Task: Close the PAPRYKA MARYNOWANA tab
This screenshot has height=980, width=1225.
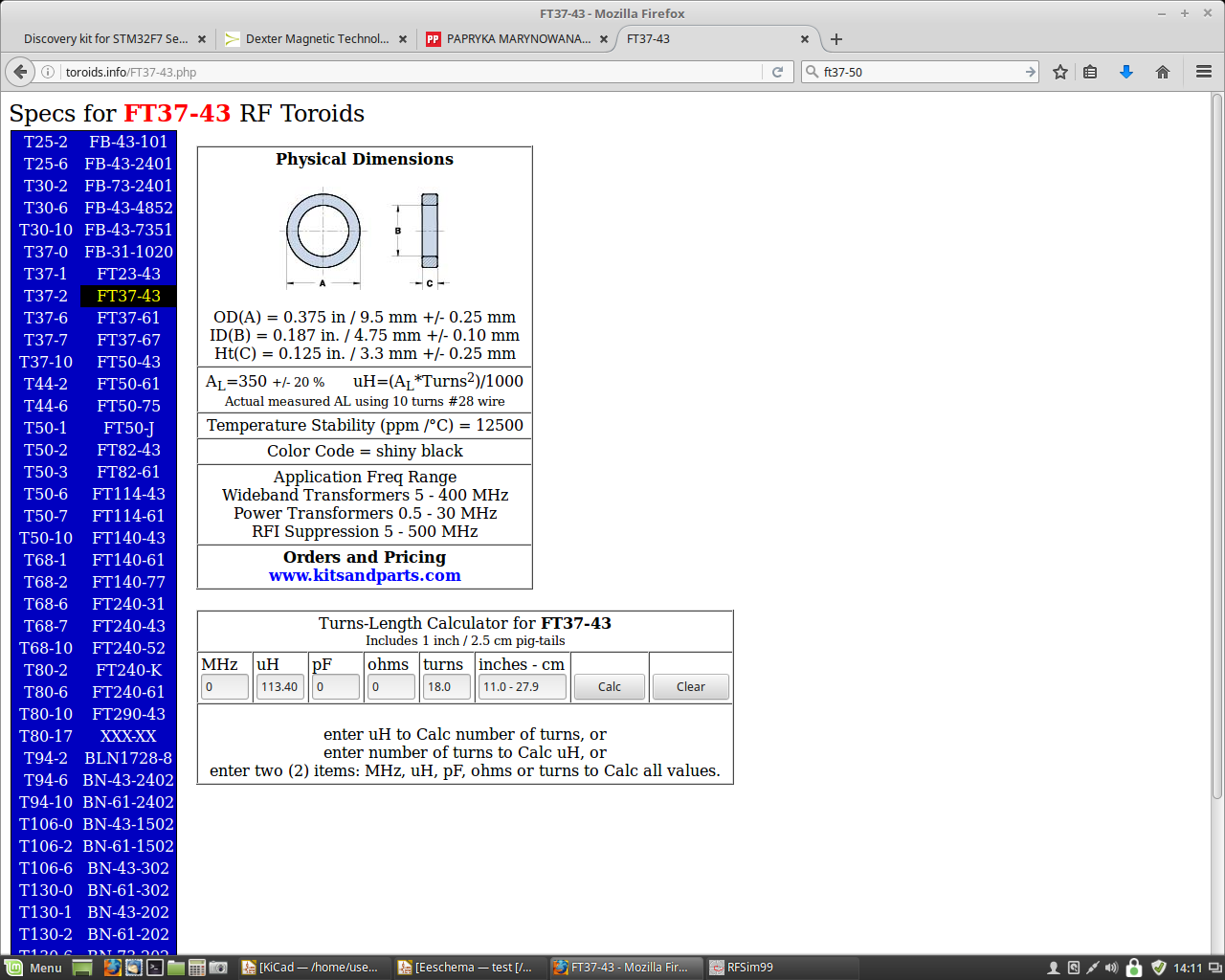Action: (x=604, y=39)
